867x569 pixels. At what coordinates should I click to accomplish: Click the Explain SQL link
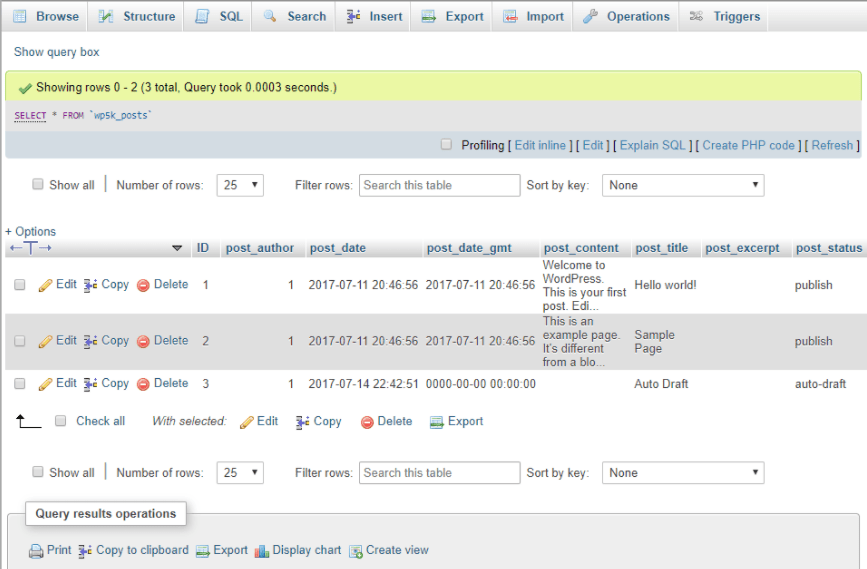pos(652,145)
